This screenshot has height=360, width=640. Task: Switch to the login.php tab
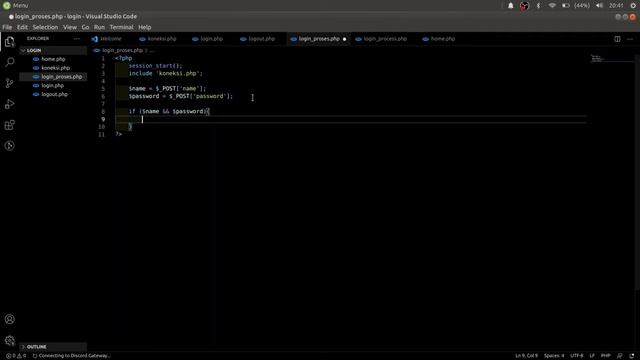click(211, 39)
